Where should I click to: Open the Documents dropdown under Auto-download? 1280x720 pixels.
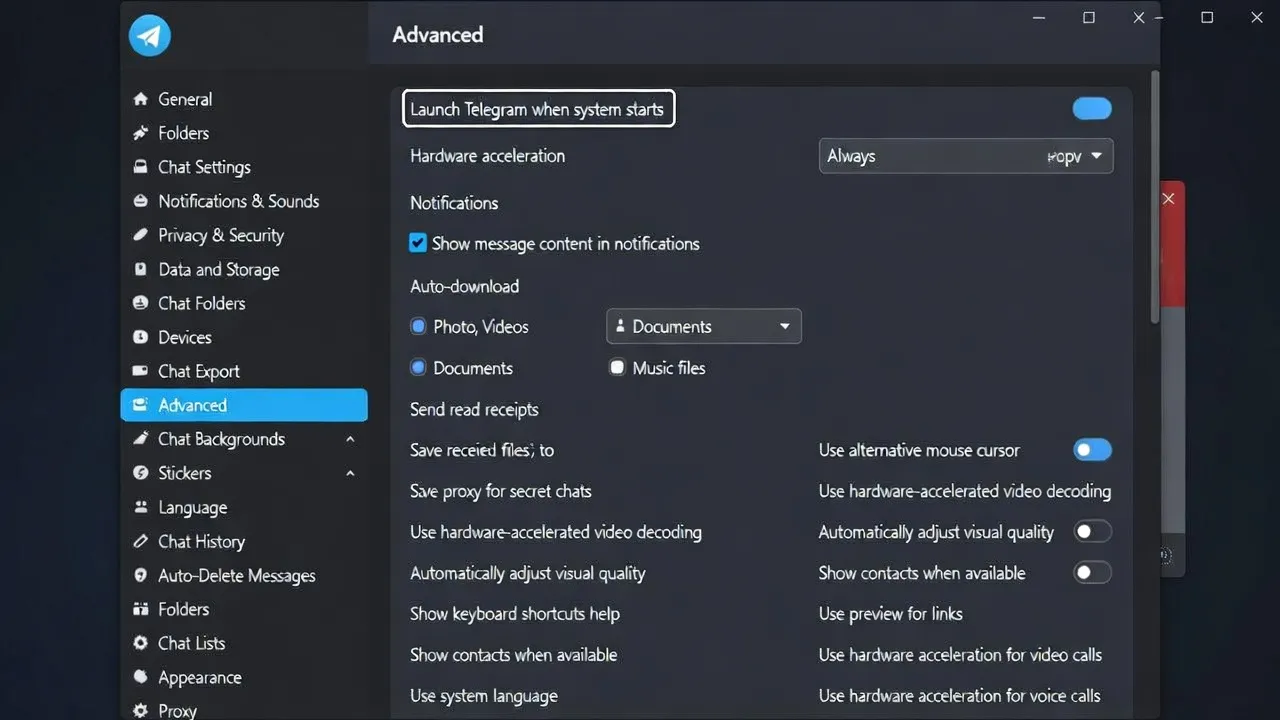click(703, 326)
